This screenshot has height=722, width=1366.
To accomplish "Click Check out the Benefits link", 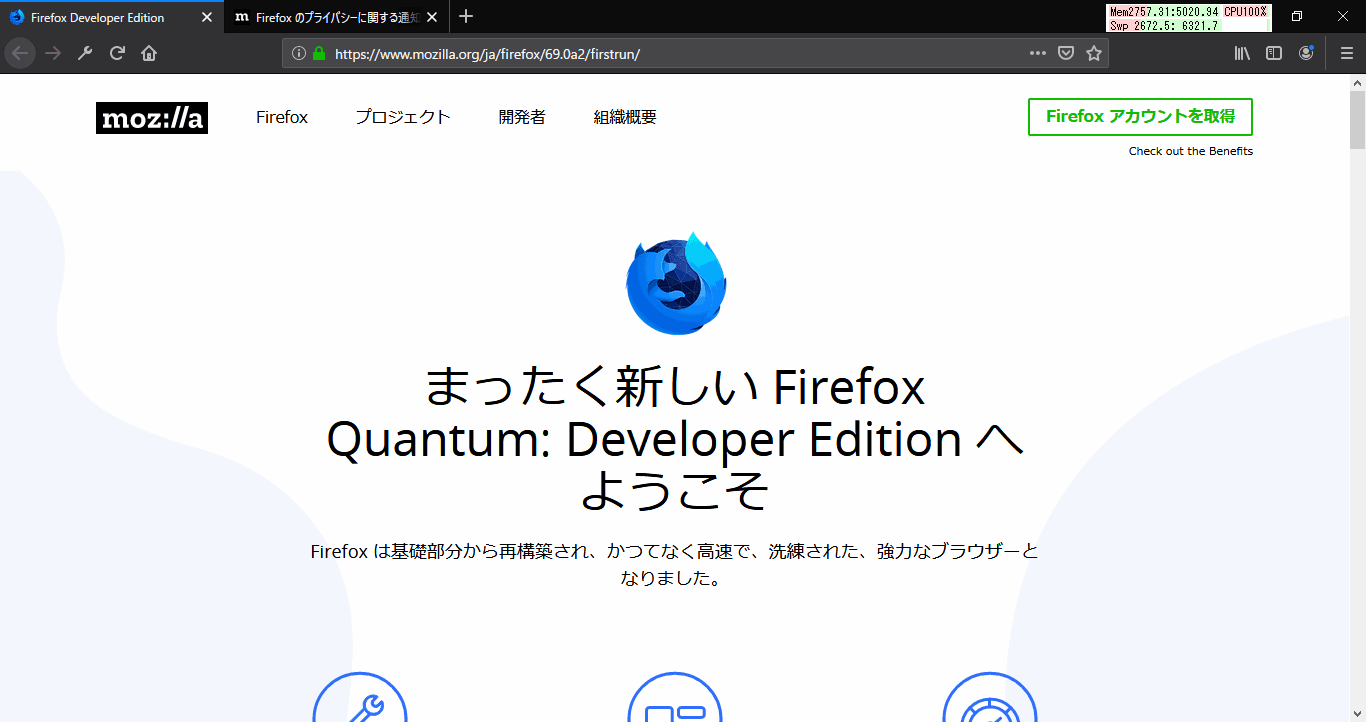I will [1191, 152].
